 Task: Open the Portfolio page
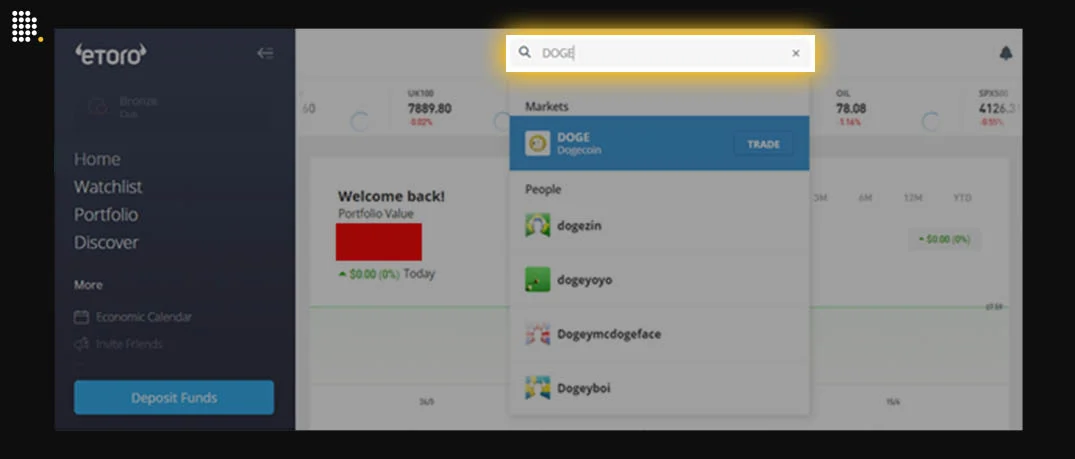(x=106, y=215)
